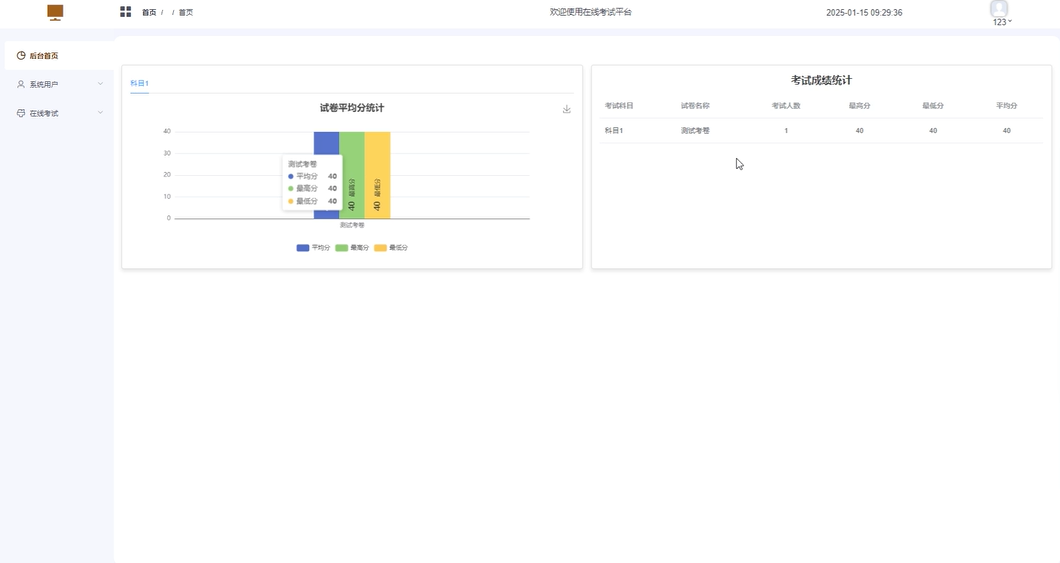Click the 测试考卷 table cell
The width and height of the screenshot is (1060, 563).
(695, 130)
